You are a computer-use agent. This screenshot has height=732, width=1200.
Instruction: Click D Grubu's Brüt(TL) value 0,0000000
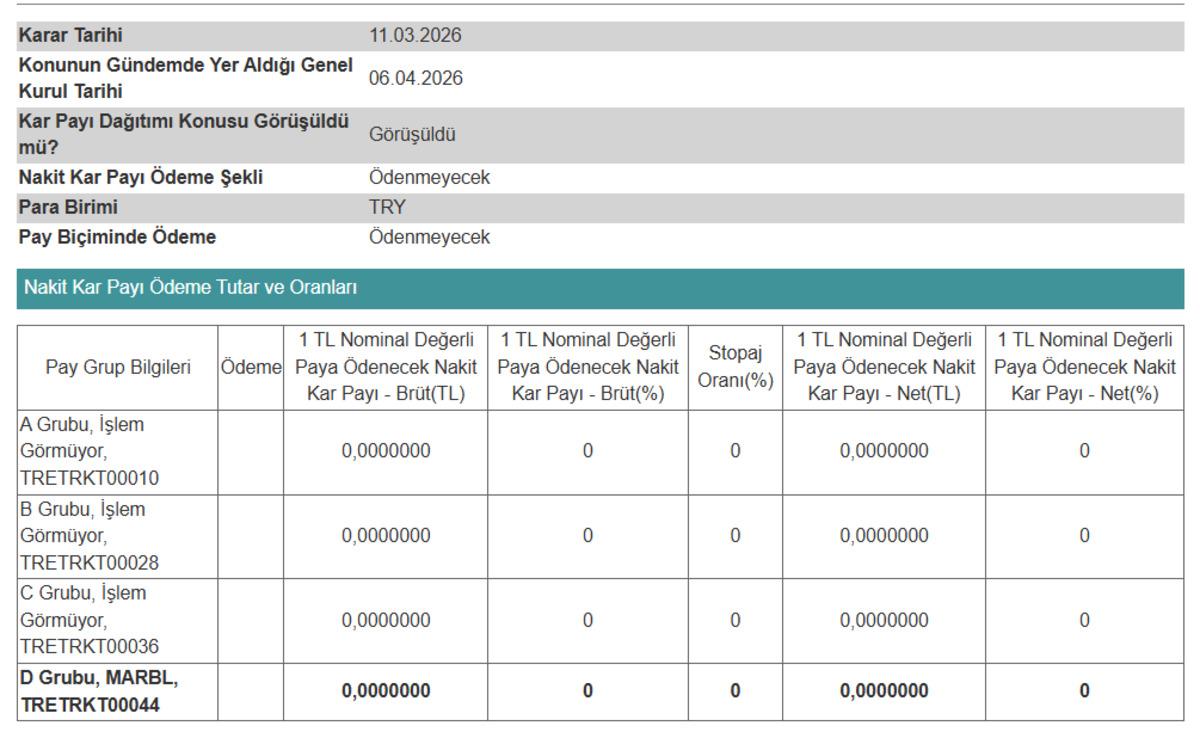(385, 691)
